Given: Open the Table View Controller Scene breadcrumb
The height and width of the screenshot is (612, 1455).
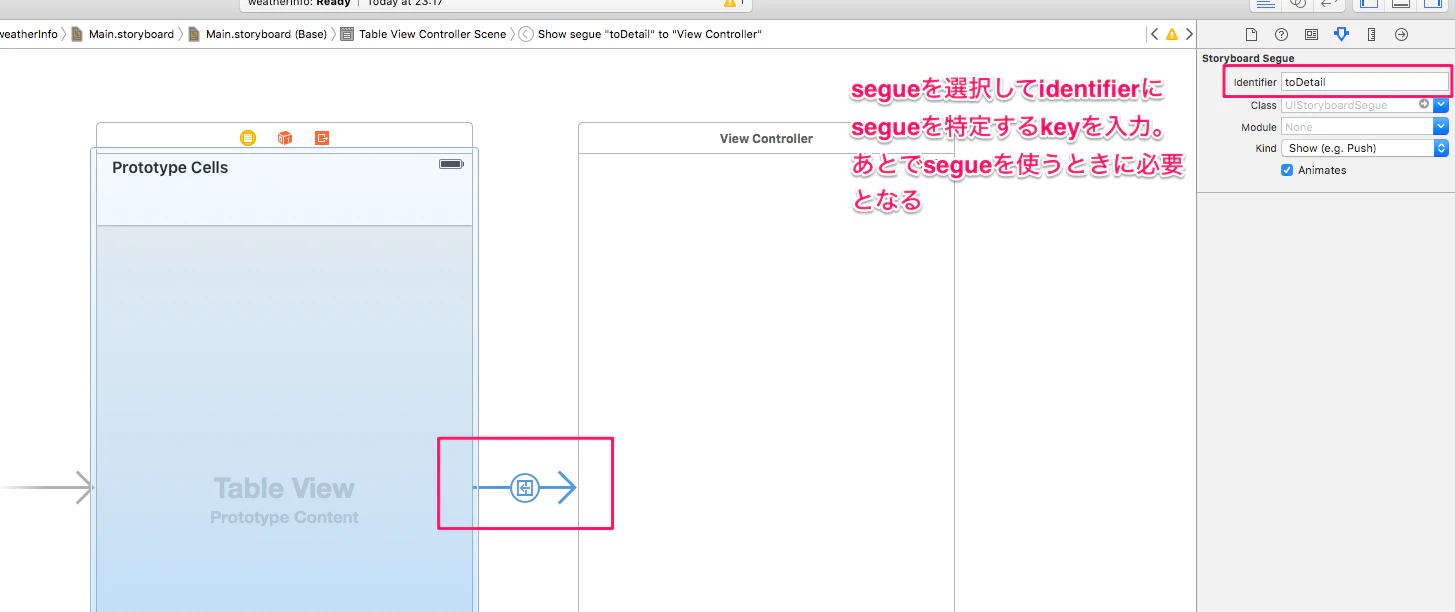Looking at the screenshot, I should click(x=424, y=34).
